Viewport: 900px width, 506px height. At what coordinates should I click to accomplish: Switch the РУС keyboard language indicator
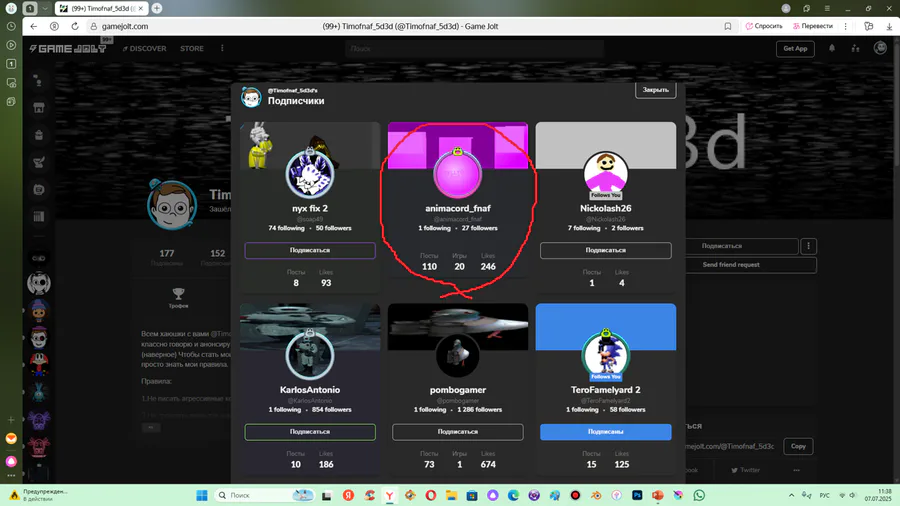click(824, 495)
